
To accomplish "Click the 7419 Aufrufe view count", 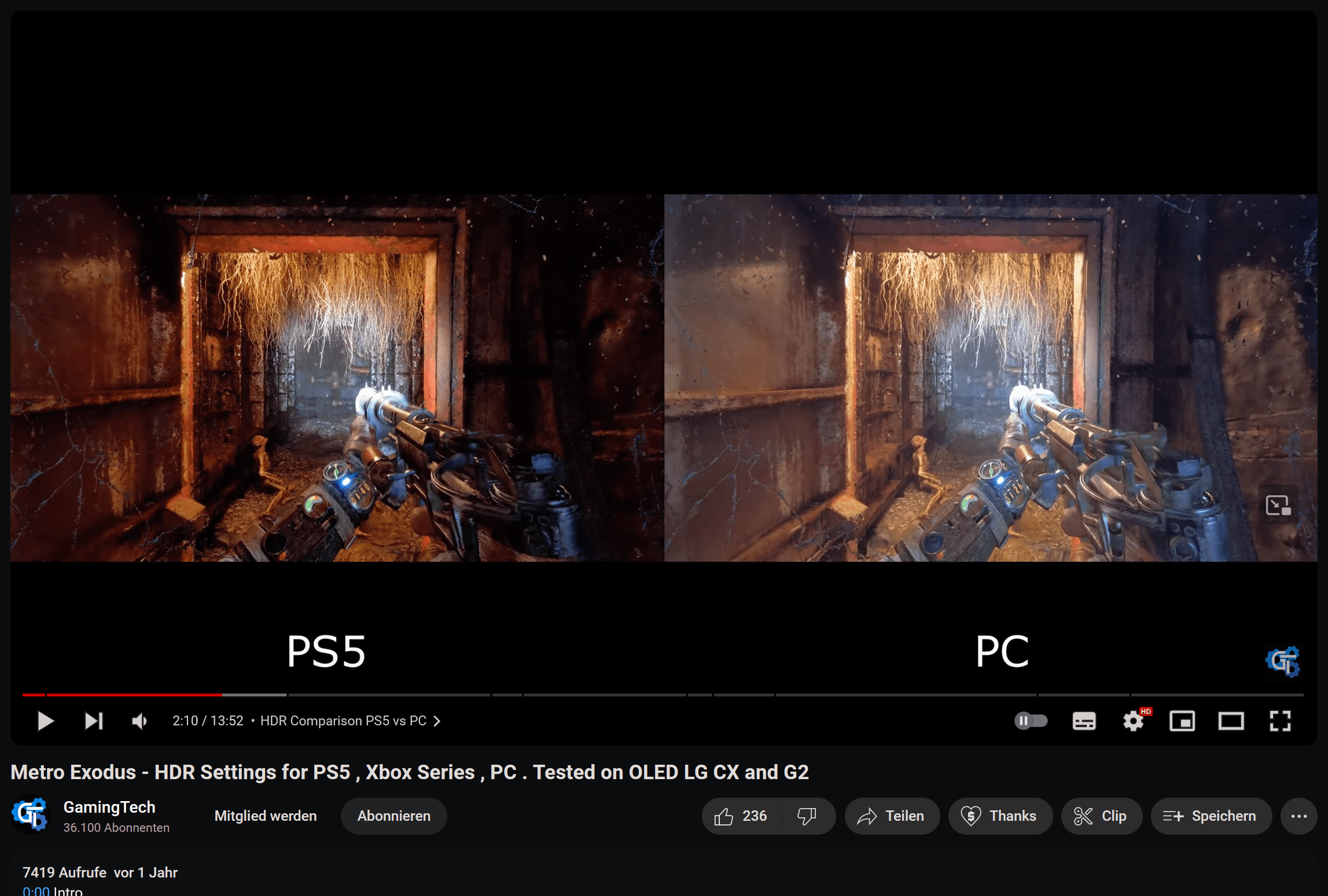I will tap(65, 872).
